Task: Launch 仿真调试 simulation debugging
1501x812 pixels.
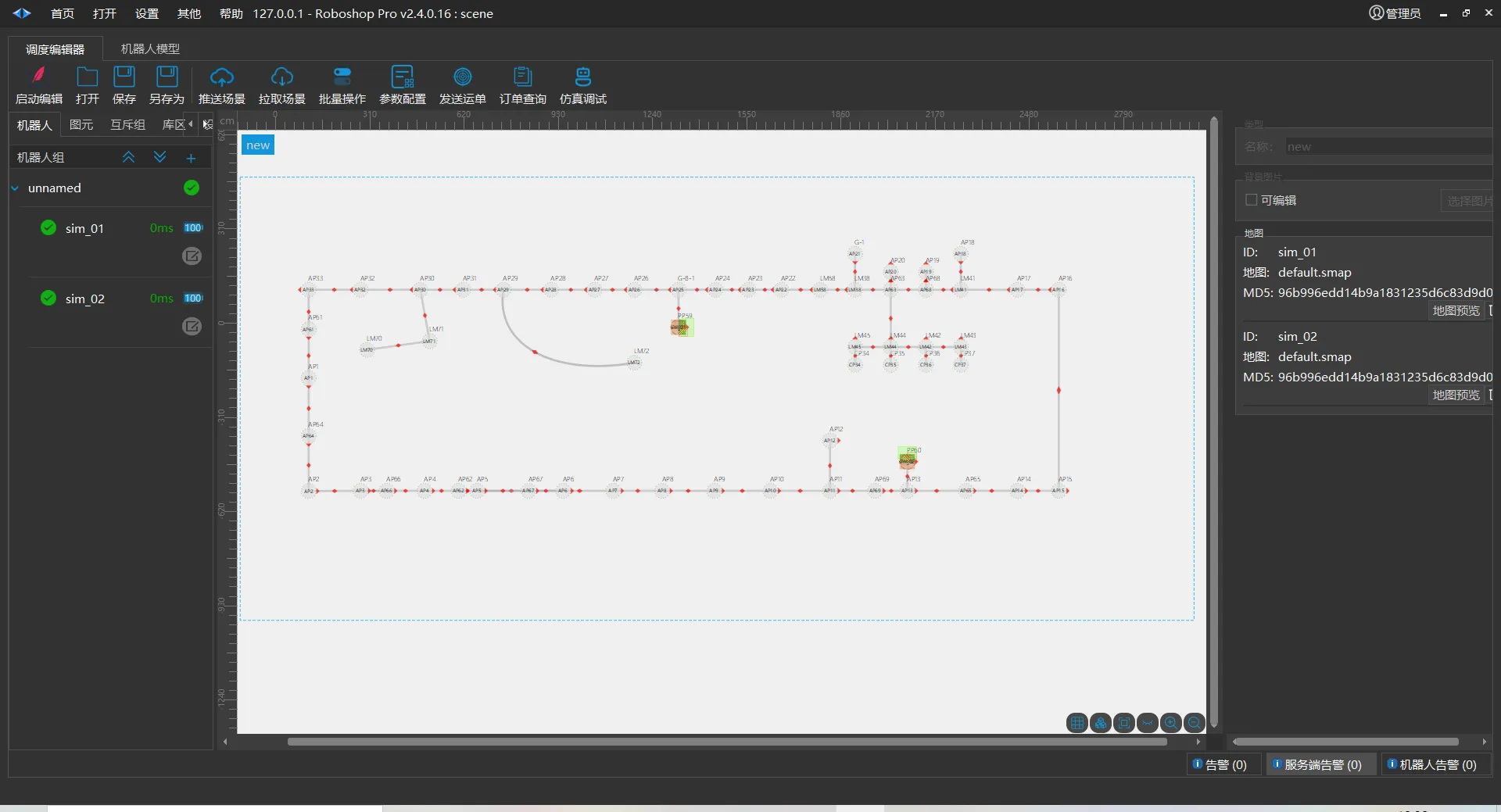Action: point(583,84)
